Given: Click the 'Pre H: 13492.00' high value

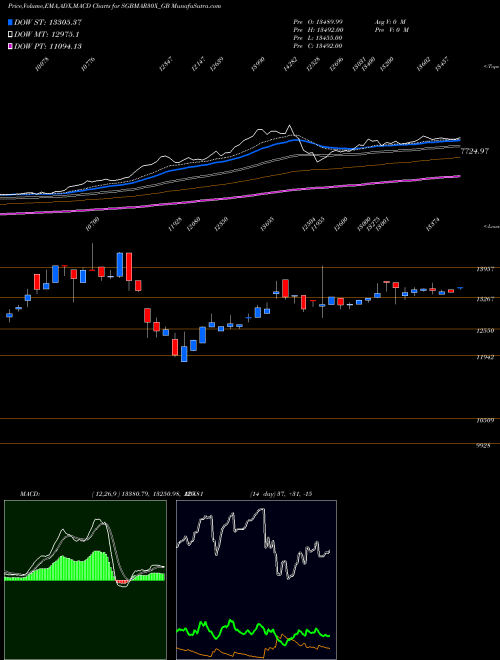Looking at the screenshot, I should pyautogui.click(x=318, y=30).
